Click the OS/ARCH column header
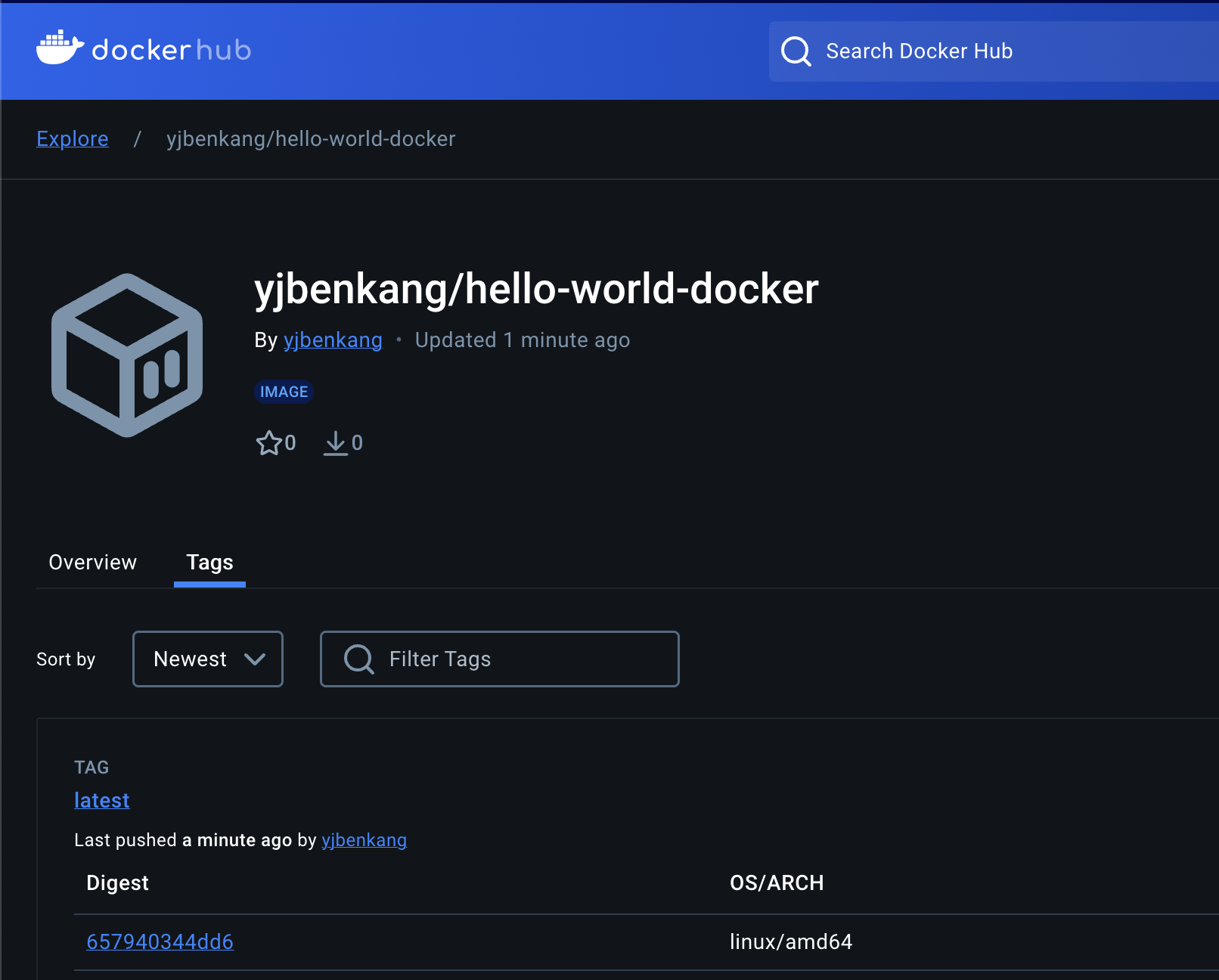The width and height of the screenshot is (1219, 980). click(777, 883)
